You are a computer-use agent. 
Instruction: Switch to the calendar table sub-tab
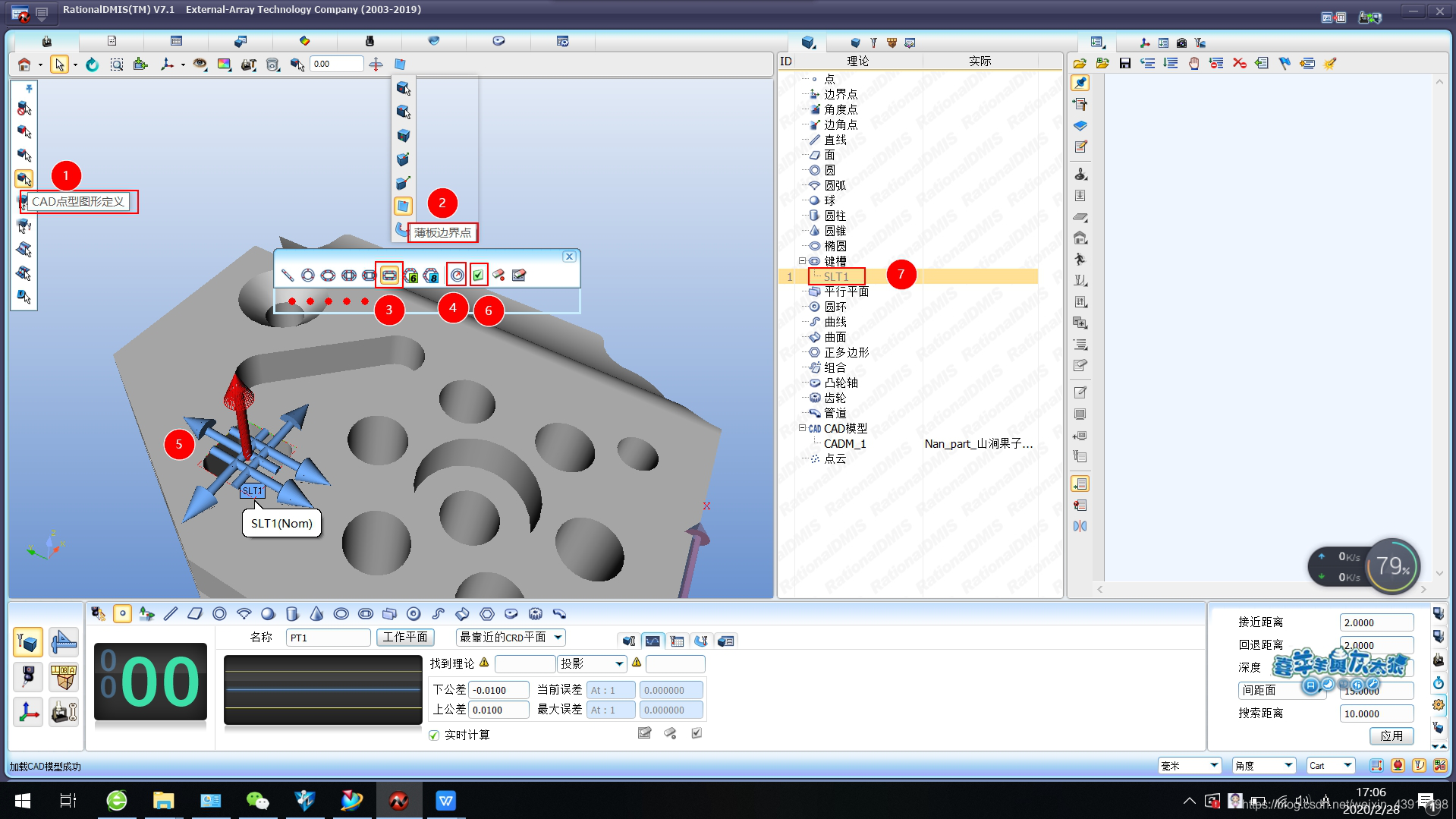coord(677,641)
